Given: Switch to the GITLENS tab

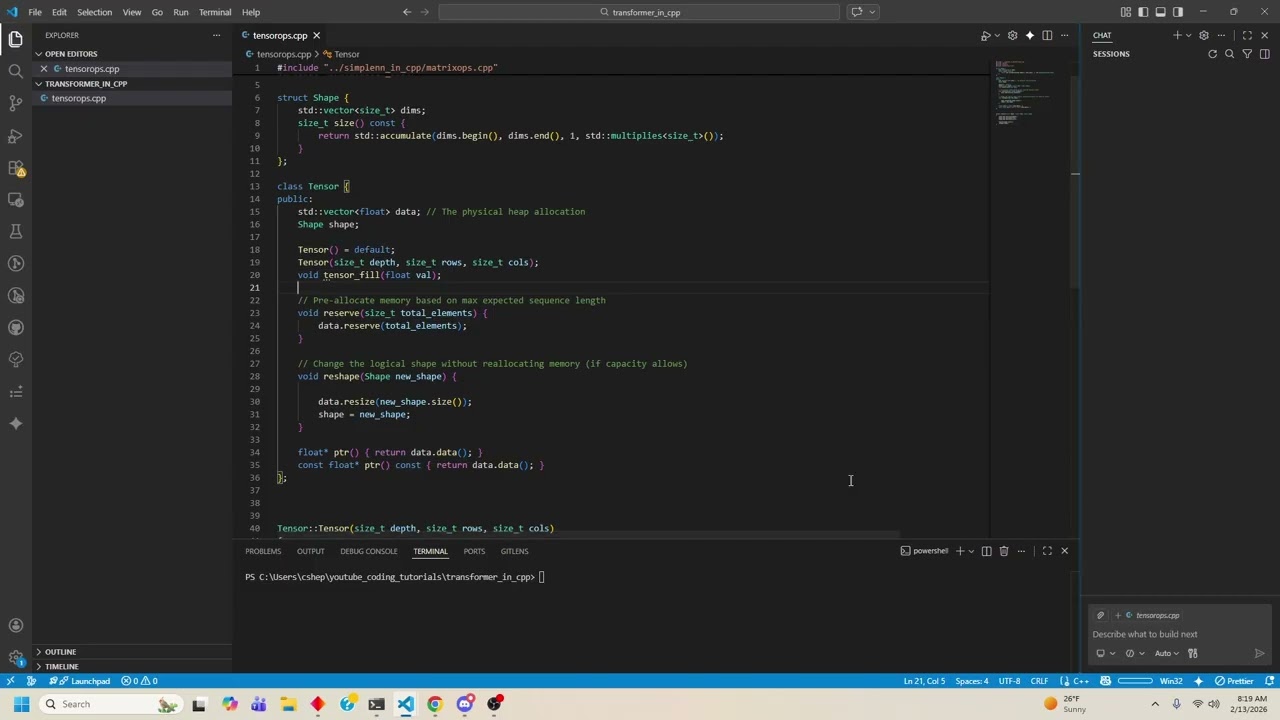Looking at the screenshot, I should click(514, 551).
